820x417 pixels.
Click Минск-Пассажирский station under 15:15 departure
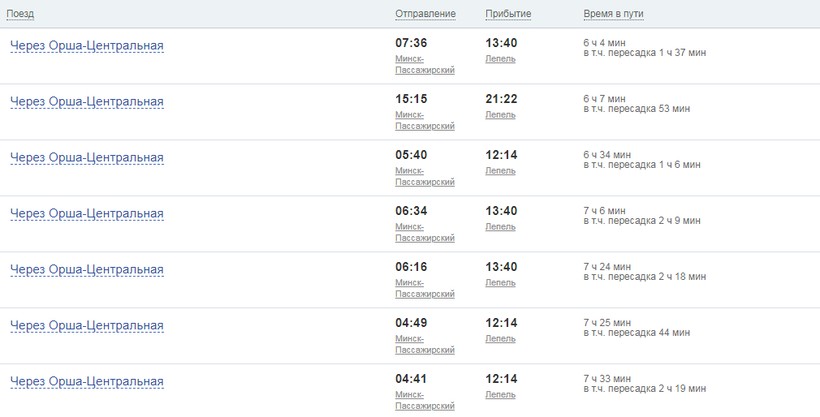point(425,121)
